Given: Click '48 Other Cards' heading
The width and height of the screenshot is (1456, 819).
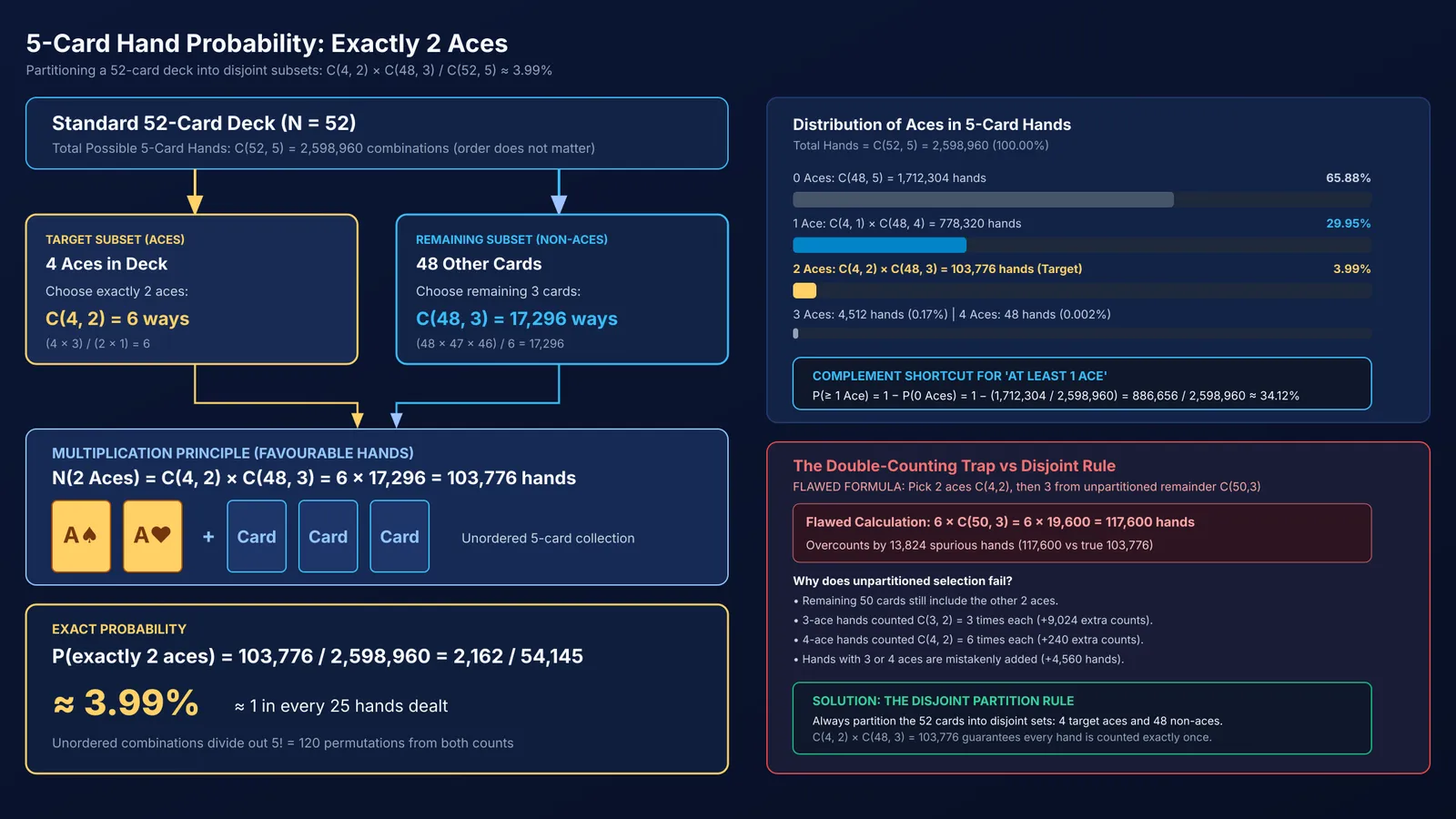Looking at the screenshot, I should tap(479, 264).
